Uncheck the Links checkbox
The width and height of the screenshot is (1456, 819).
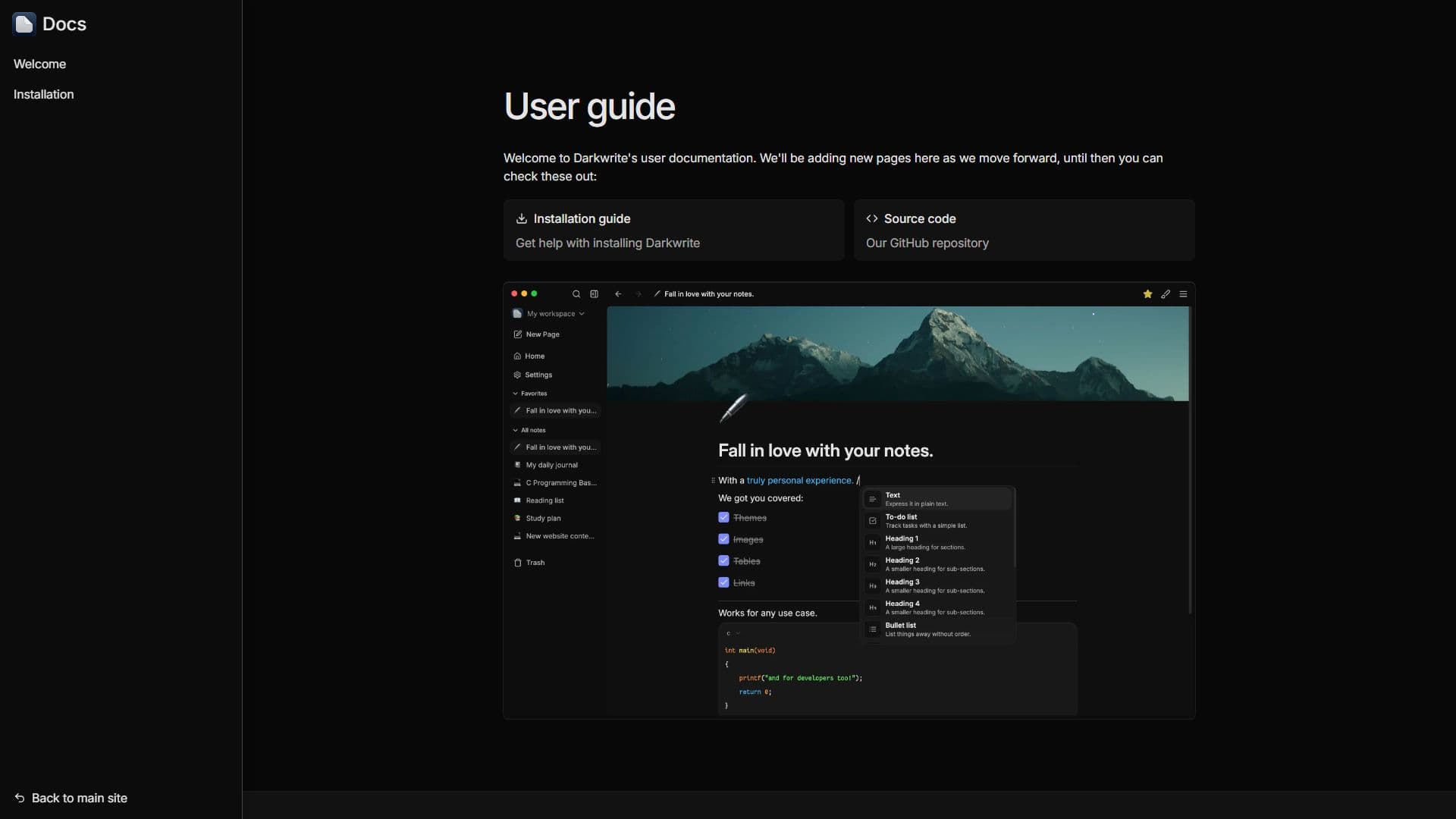pyautogui.click(x=723, y=583)
